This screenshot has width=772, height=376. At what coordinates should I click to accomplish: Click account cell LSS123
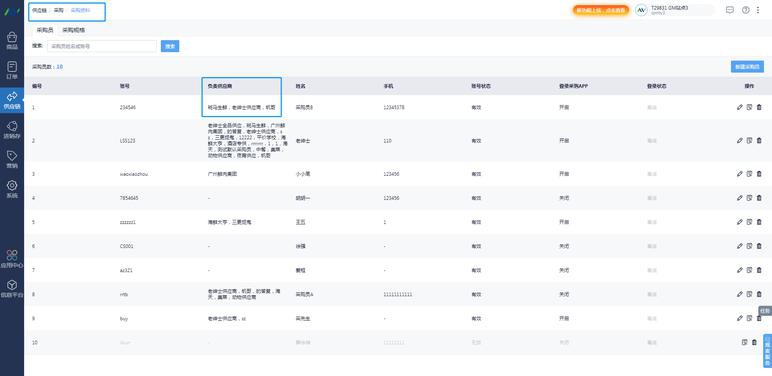click(128, 140)
